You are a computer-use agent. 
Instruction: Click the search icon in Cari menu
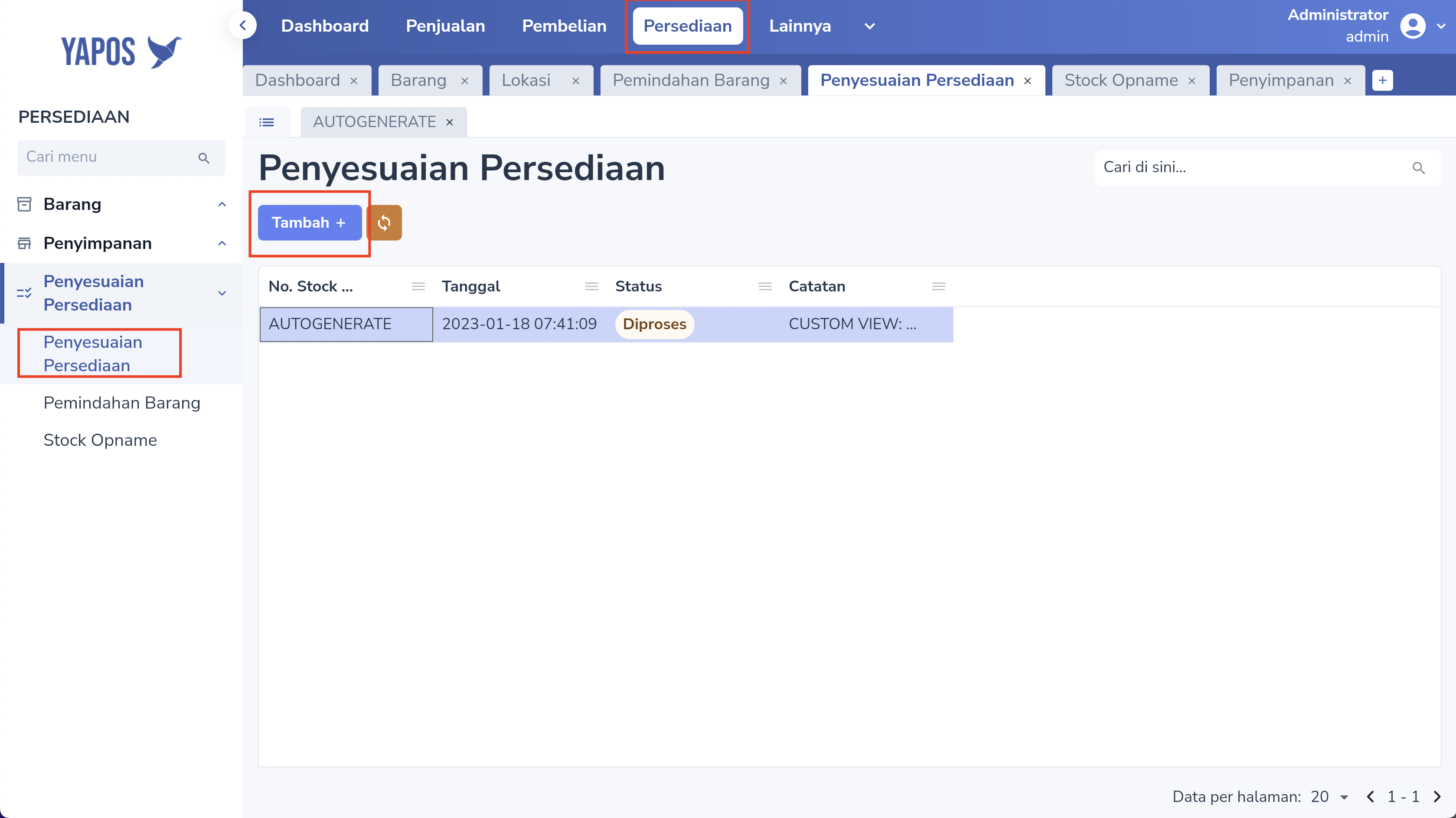point(204,158)
